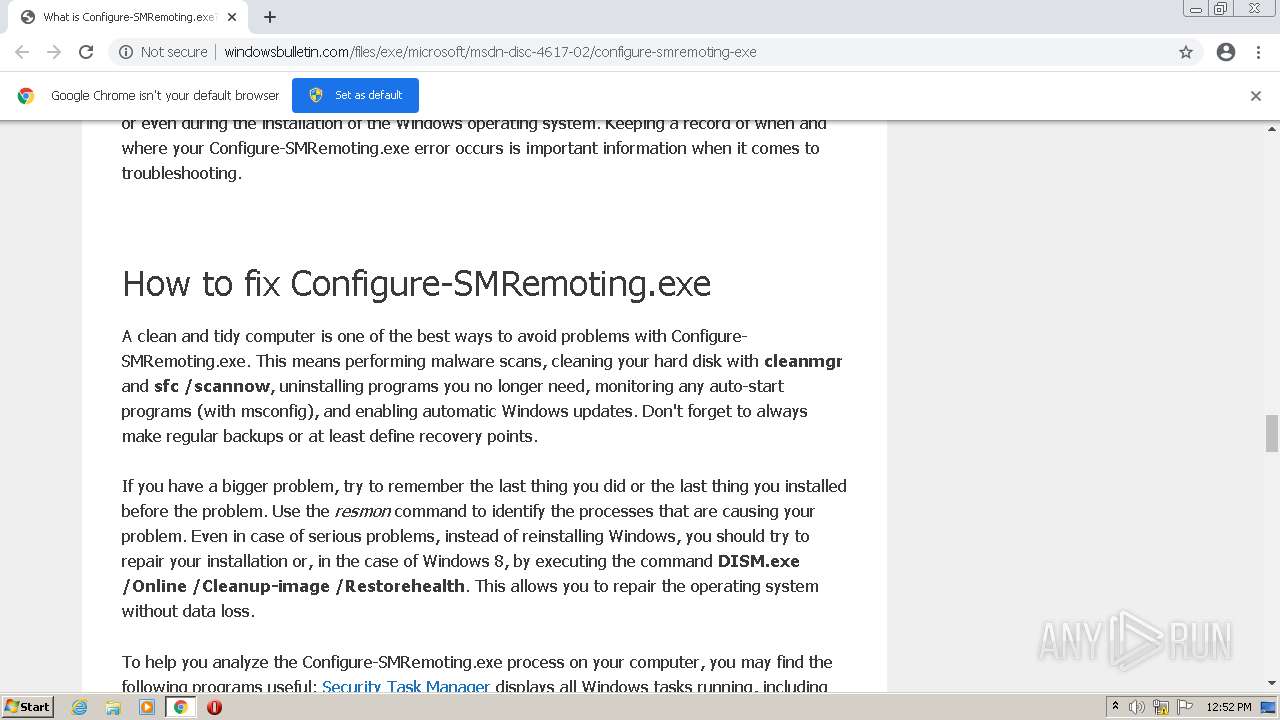The height and width of the screenshot is (720, 1280).
Task: Click the bold text sfc /scannow
Action: (x=212, y=386)
